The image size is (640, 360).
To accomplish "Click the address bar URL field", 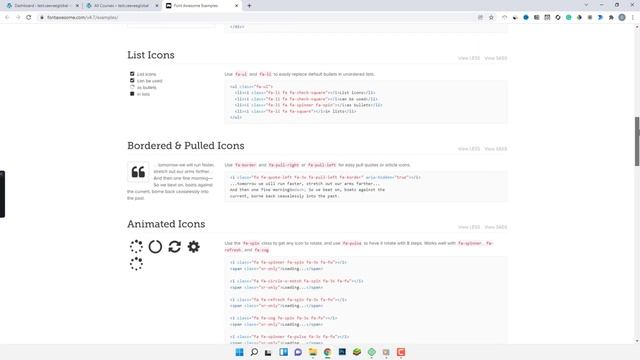I will pyautogui.click(x=257, y=18).
